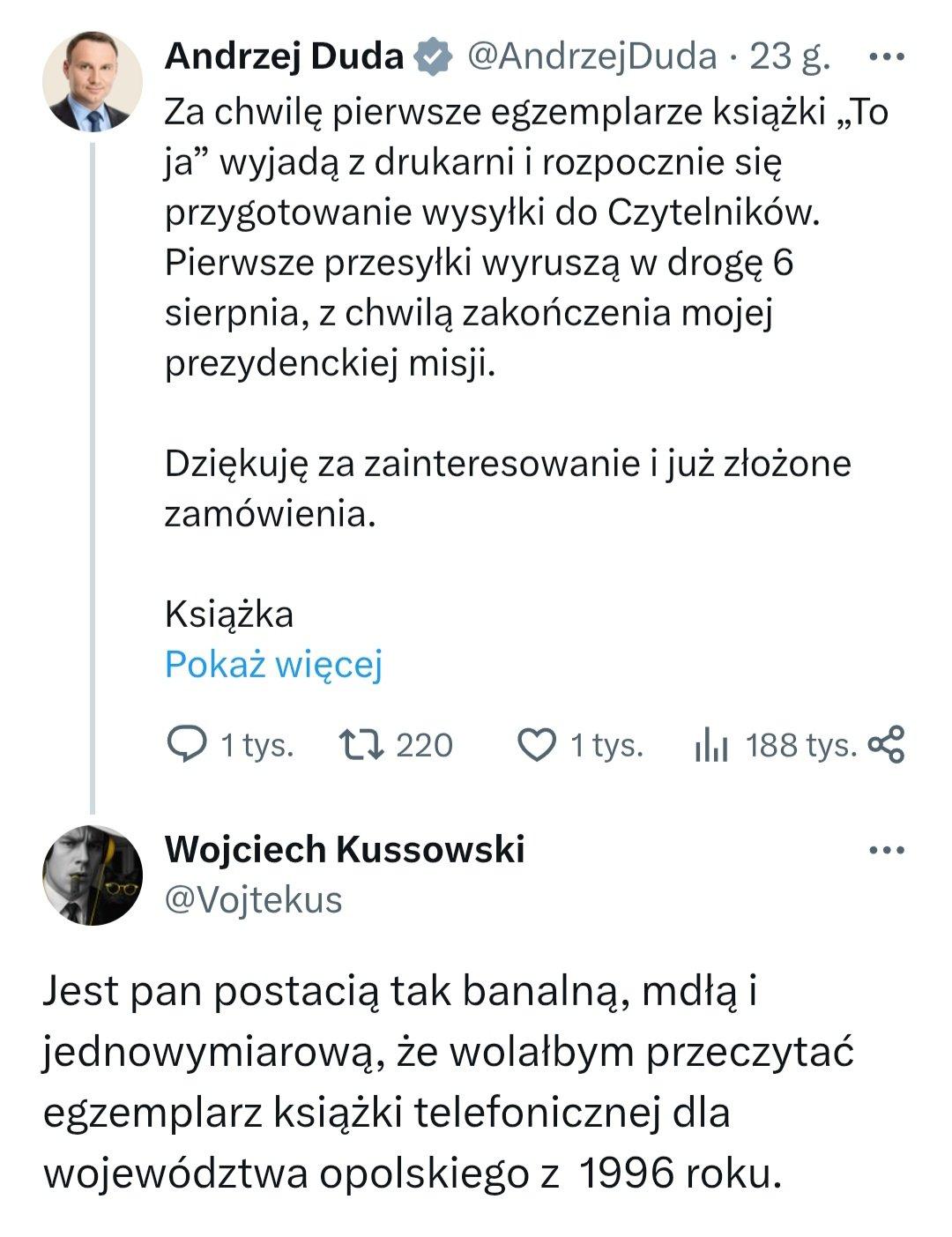952x1237 pixels.
Task: Open Andrzej Duda's profile picture
Action: [93, 81]
